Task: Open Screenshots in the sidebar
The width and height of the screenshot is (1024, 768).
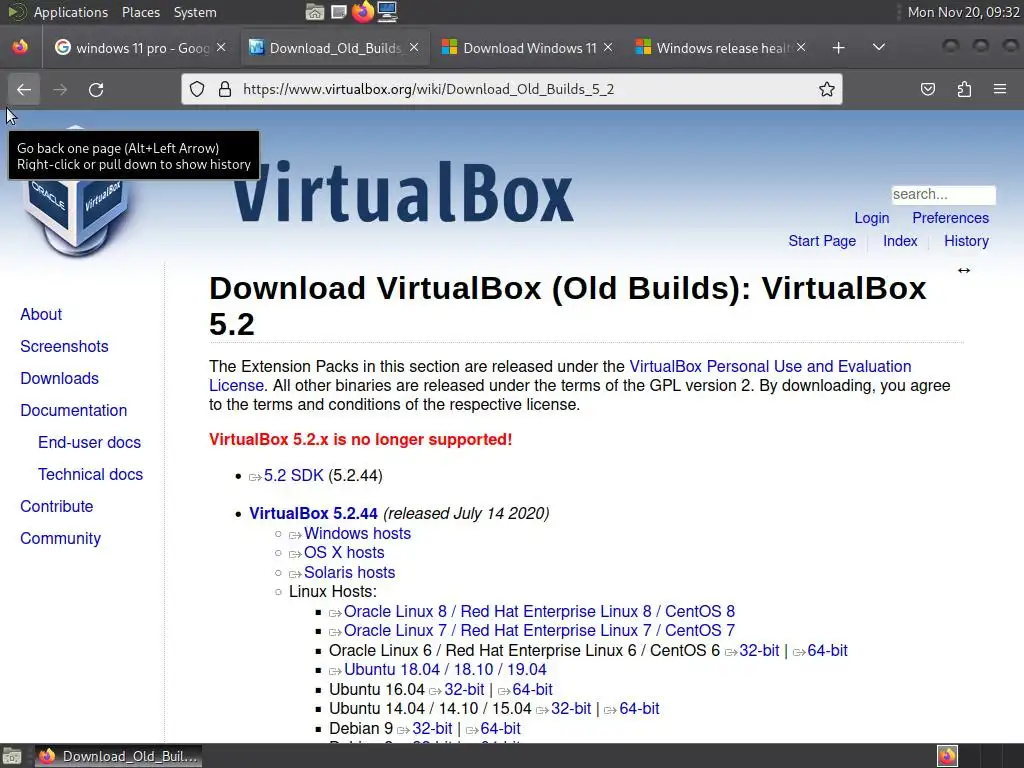Action: pos(64,346)
